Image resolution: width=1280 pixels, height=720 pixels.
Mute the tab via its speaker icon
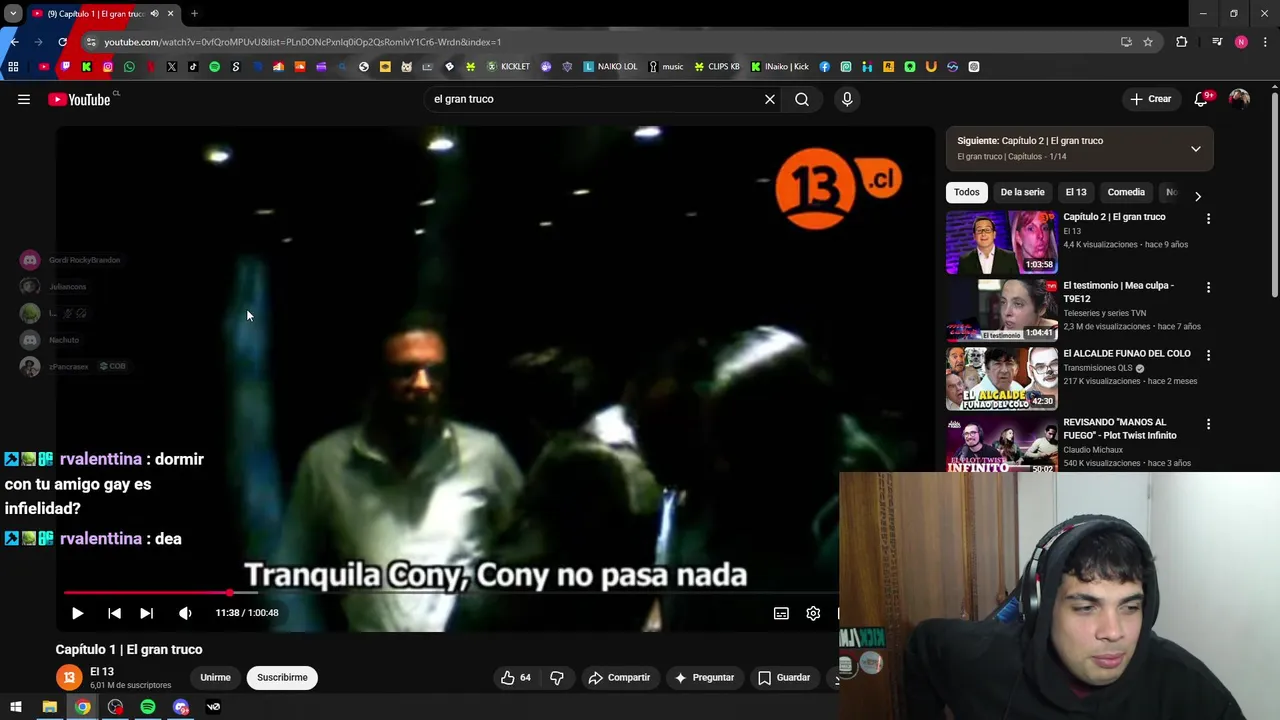(x=154, y=14)
